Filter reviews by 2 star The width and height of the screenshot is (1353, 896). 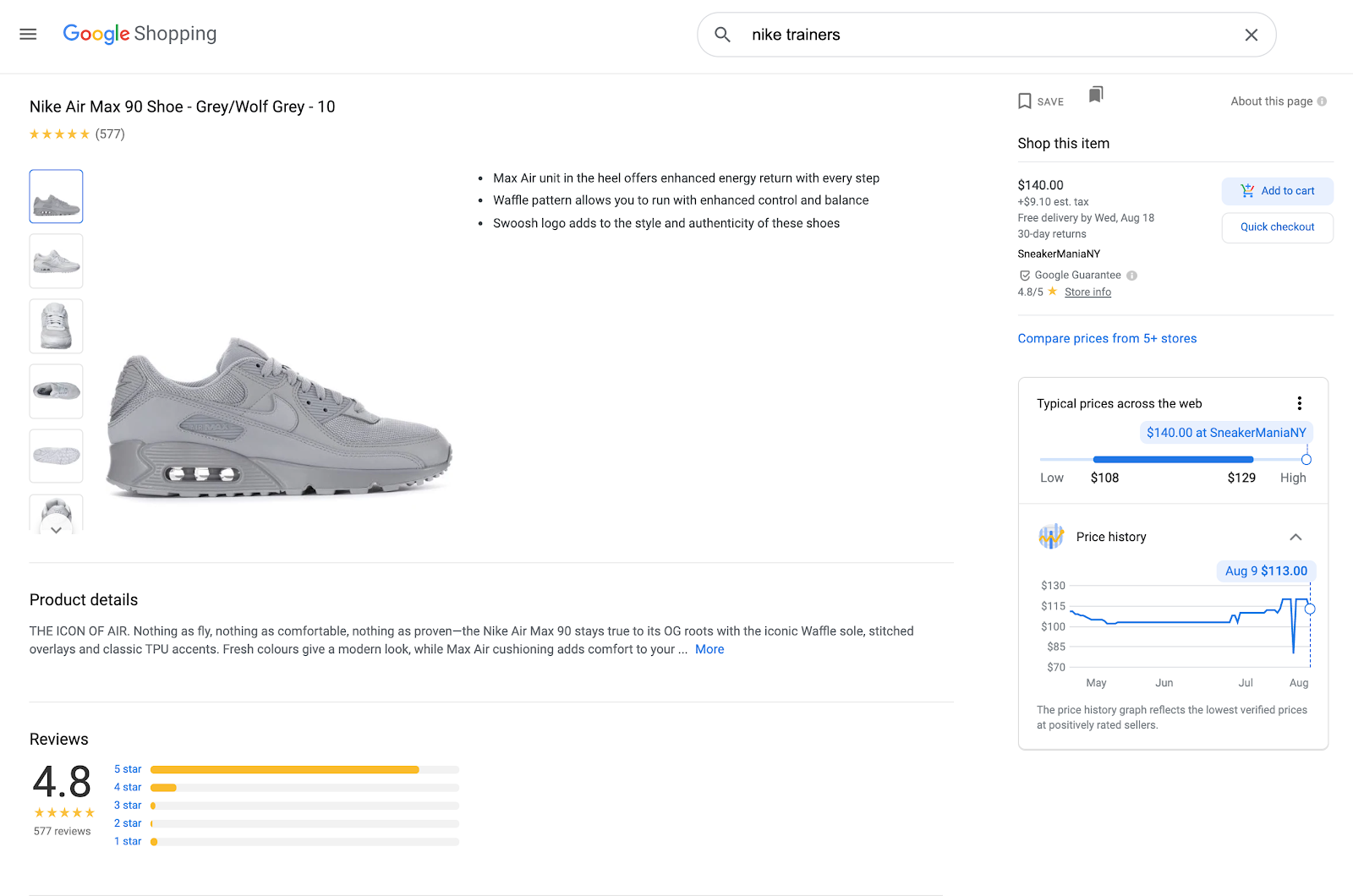[128, 823]
